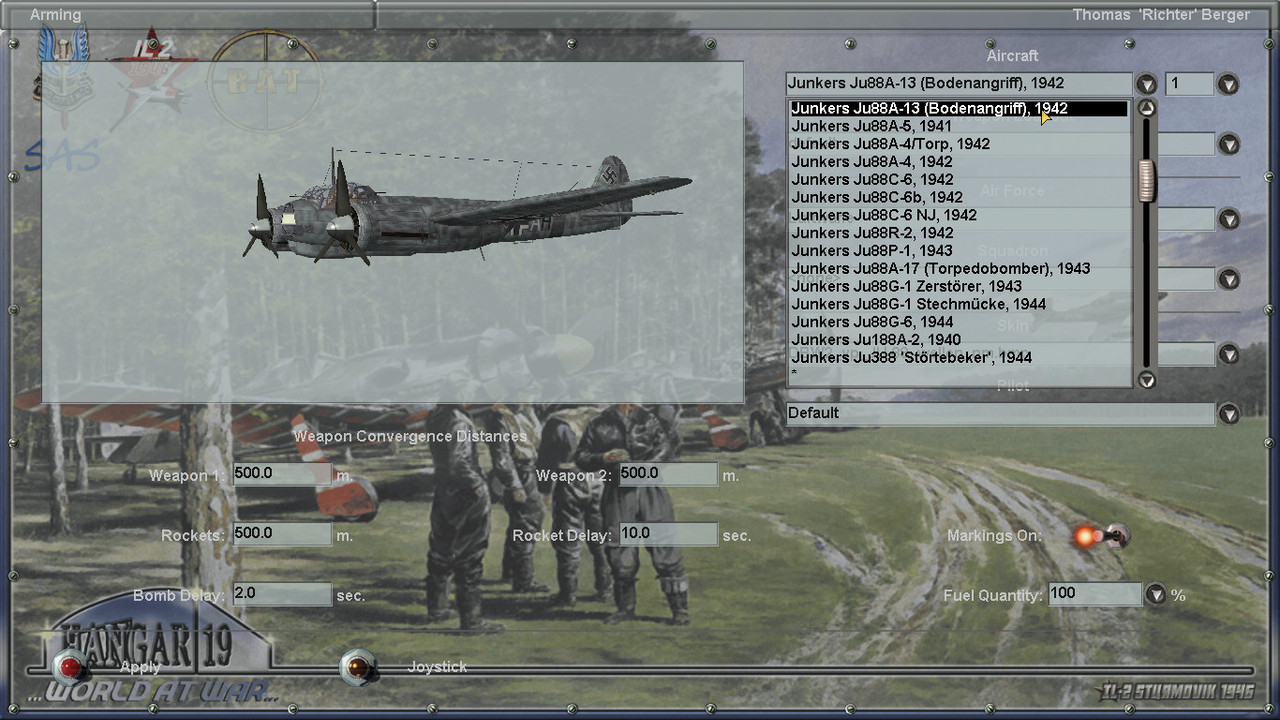Click the red Apply button
The image size is (1280, 720).
[x=71, y=667]
